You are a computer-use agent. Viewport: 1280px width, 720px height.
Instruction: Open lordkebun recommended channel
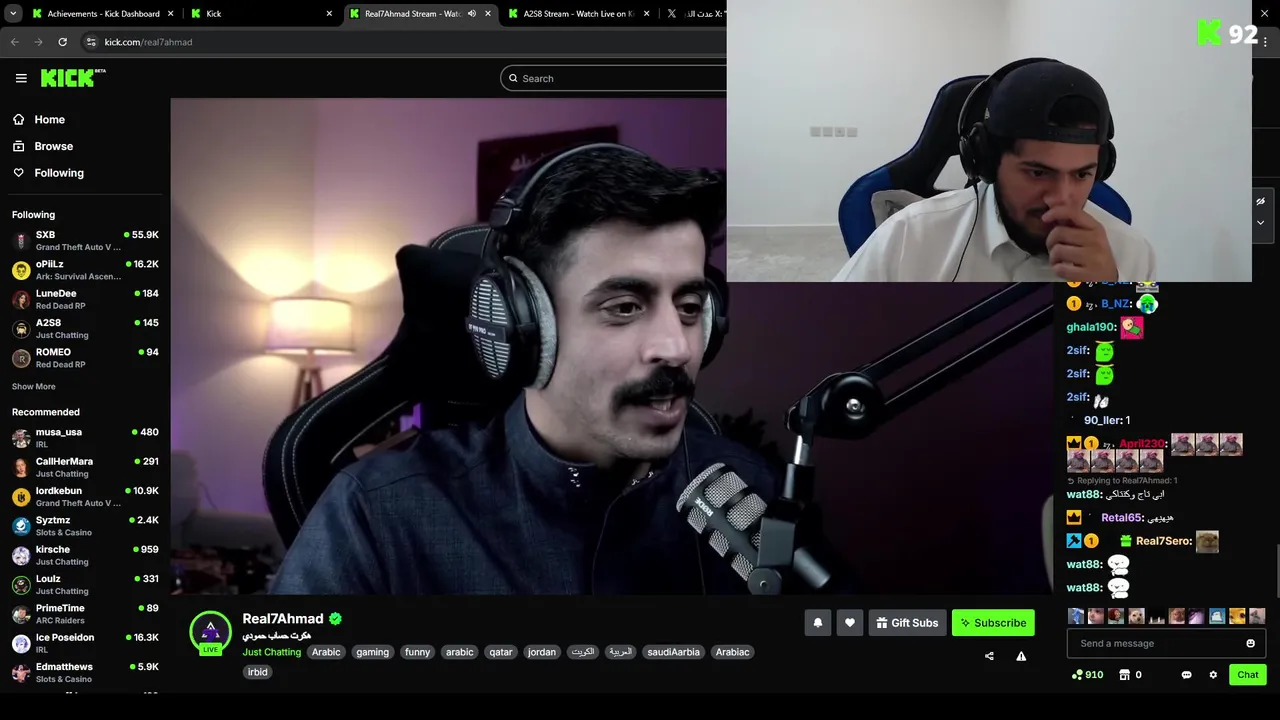85,497
